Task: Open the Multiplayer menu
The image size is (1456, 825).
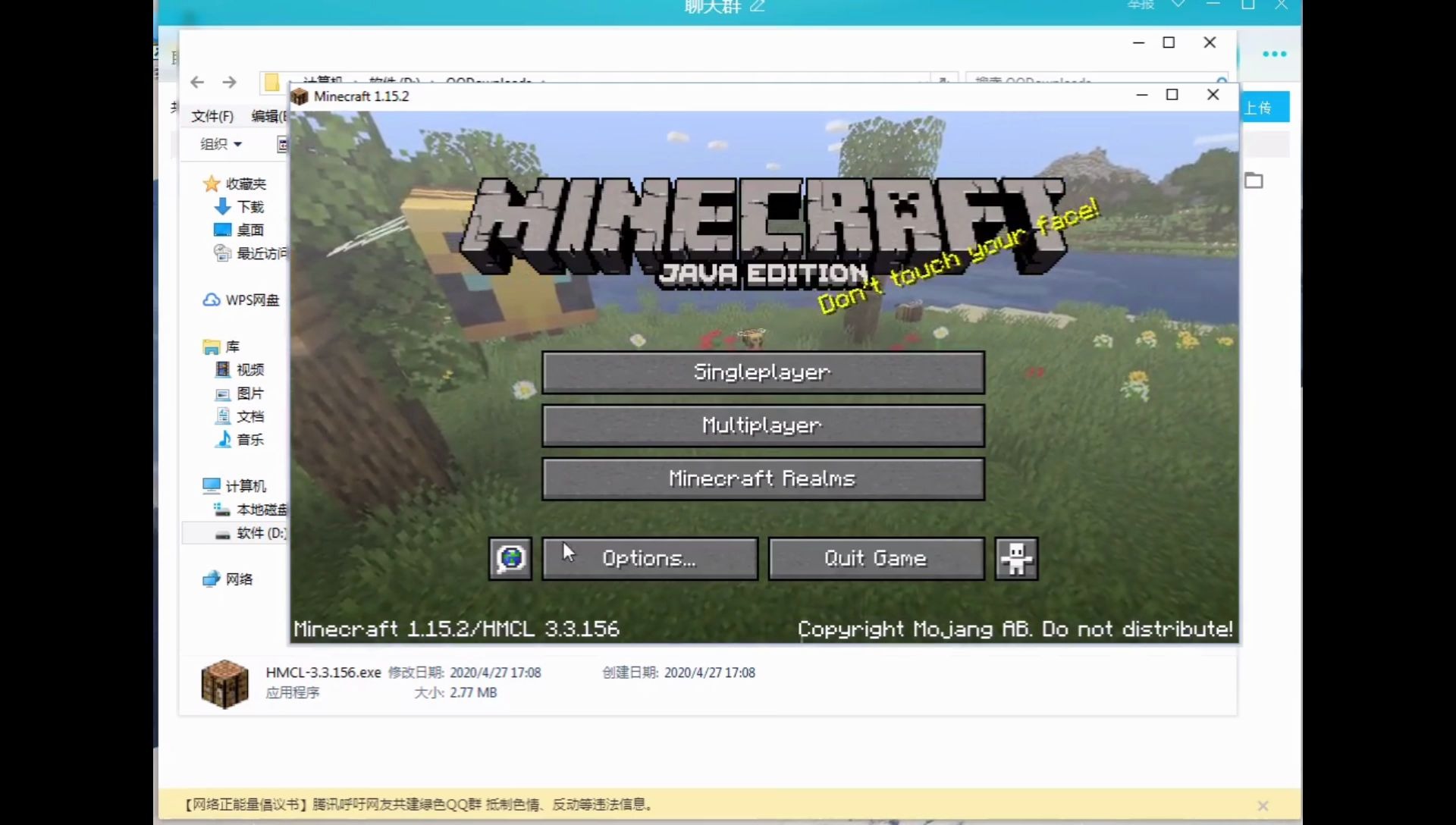Action: tap(763, 425)
